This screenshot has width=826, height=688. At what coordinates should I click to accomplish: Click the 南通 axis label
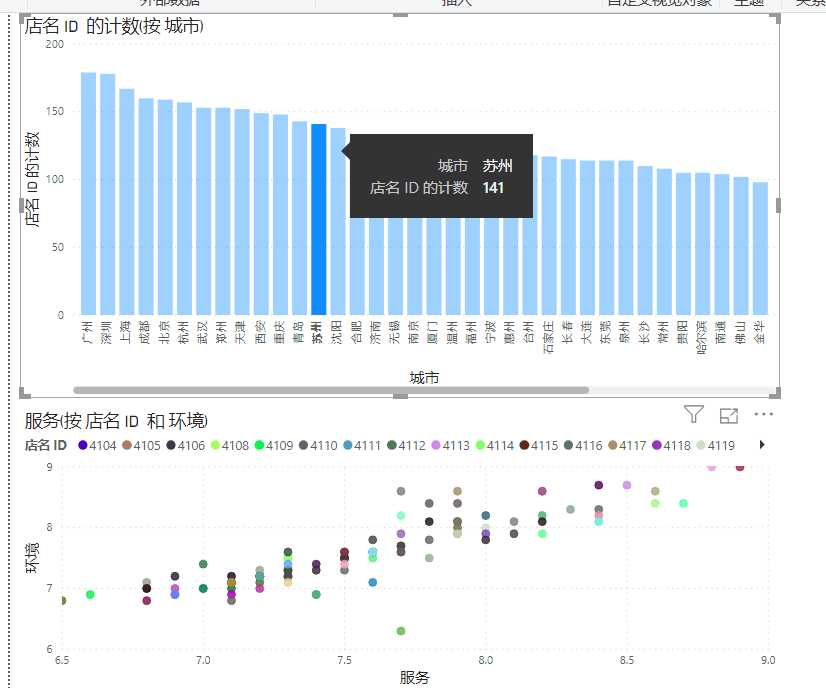click(x=722, y=332)
